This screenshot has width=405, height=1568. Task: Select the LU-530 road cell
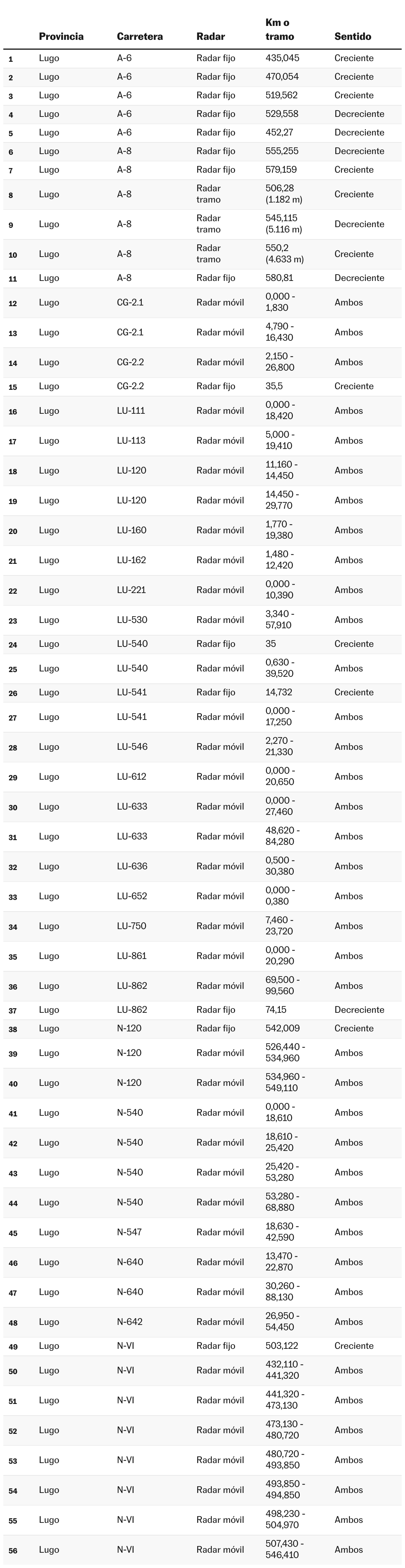click(131, 620)
